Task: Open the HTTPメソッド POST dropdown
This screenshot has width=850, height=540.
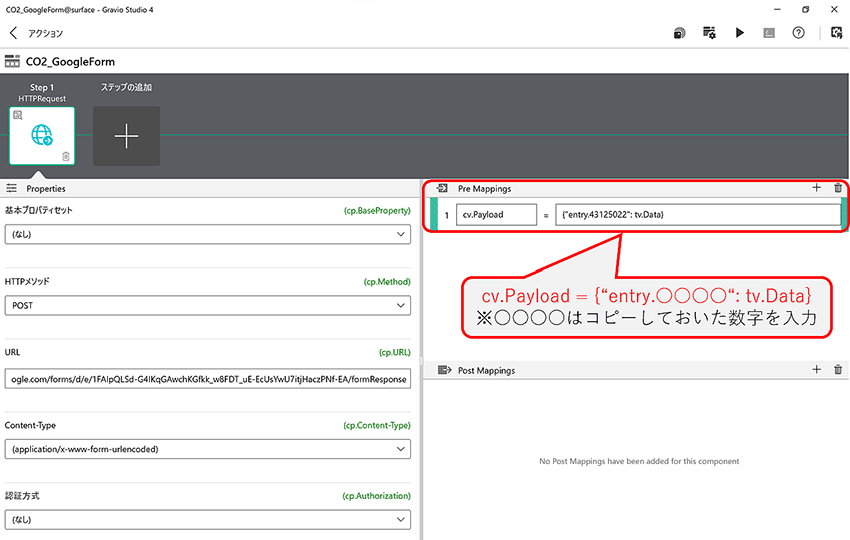Action: click(208, 305)
